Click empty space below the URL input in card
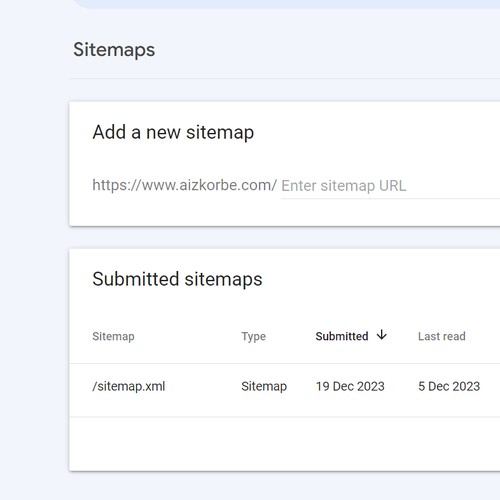The width and height of the screenshot is (500, 500). click(x=284, y=212)
